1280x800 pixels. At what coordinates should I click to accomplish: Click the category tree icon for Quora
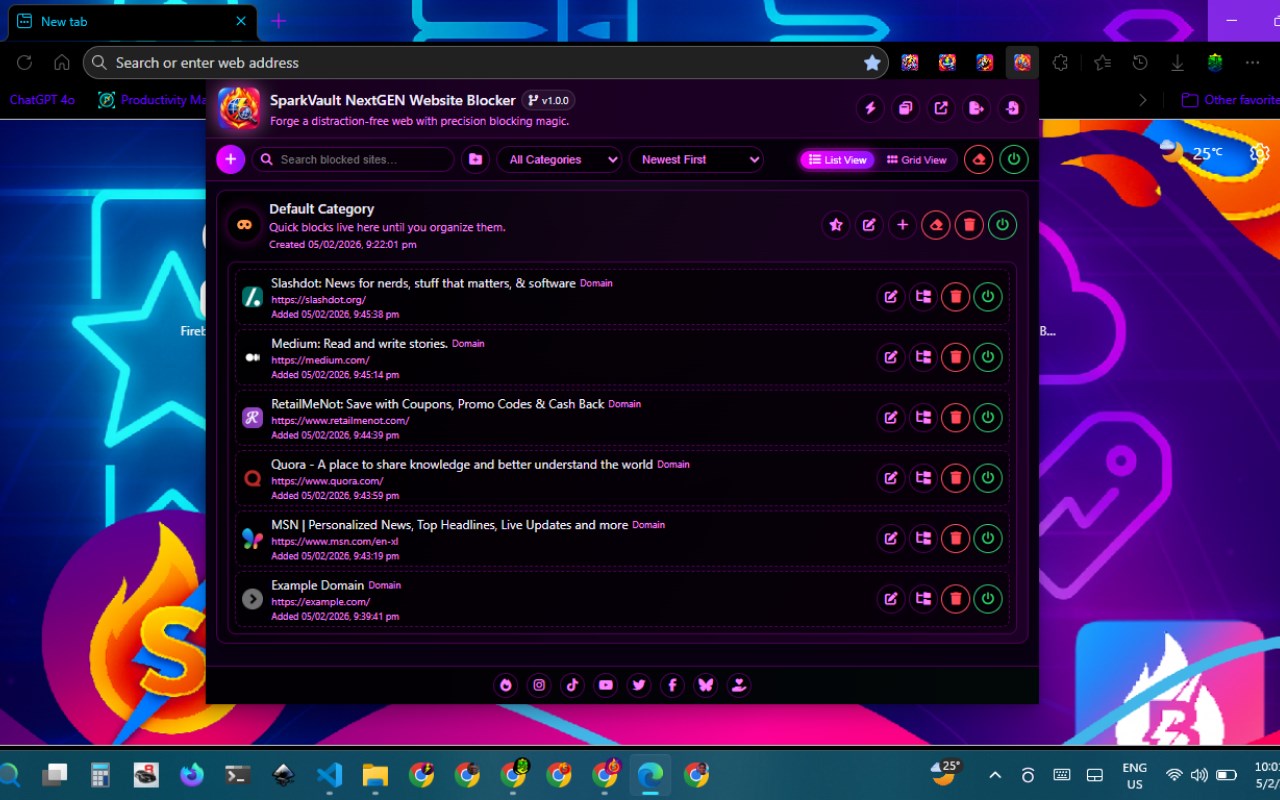click(923, 478)
